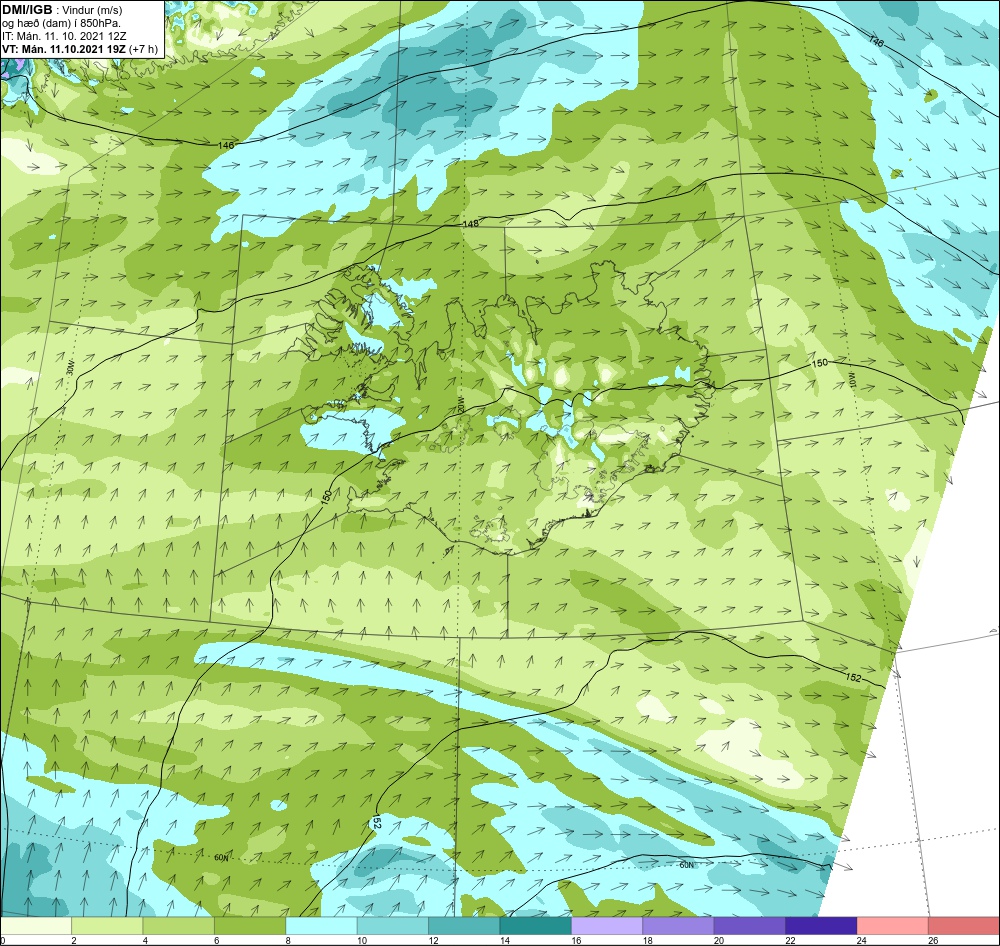This screenshot has width=1000, height=946.
Task: Select the salmon legend swatch above 26 m/s
Action: (x=964, y=925)
